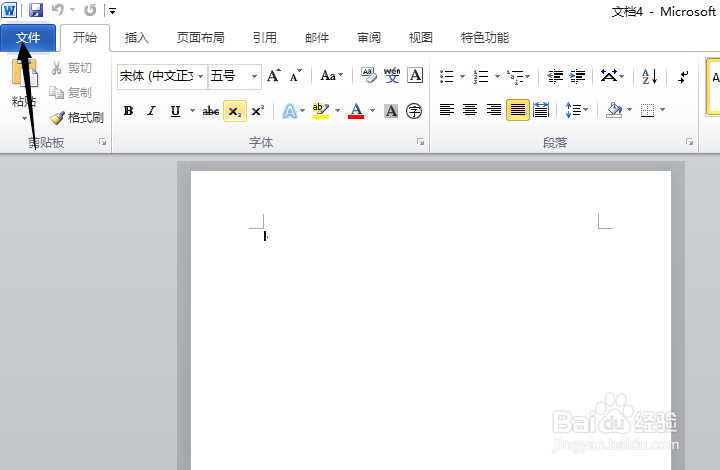
Task: Apply the red font color
Action: pos(356,111)
